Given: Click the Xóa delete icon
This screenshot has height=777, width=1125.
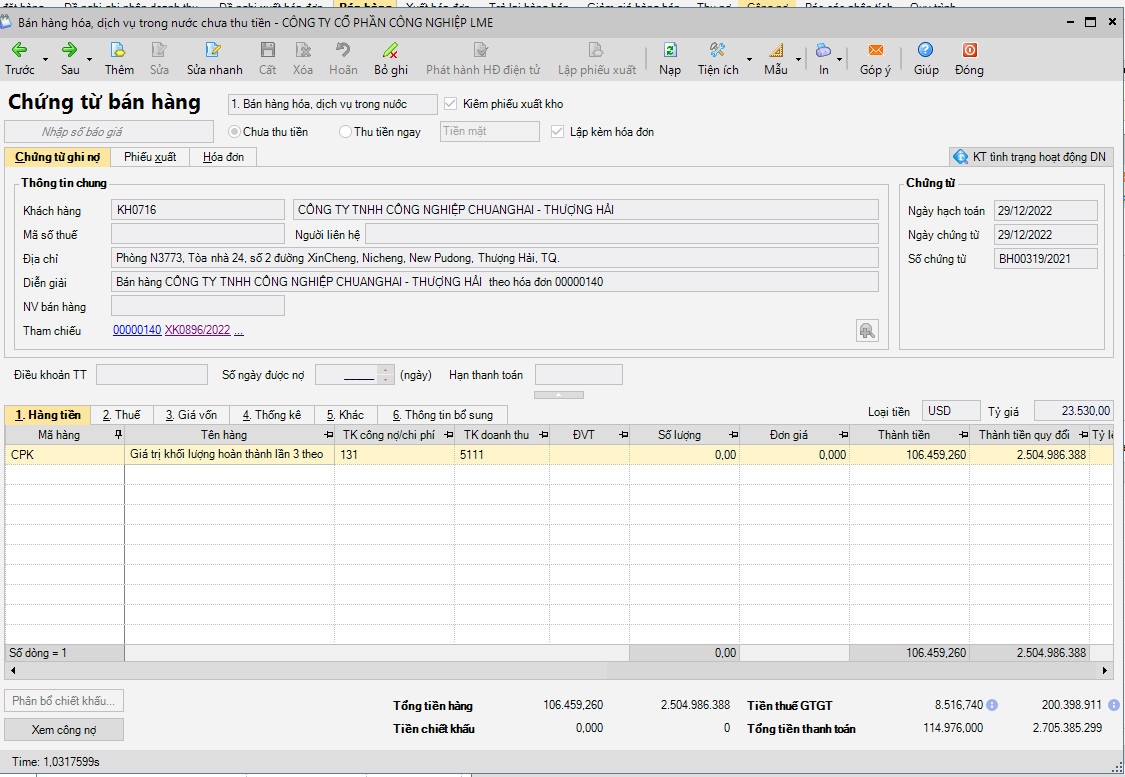Looking at the screenshot, I should [303, 50].
